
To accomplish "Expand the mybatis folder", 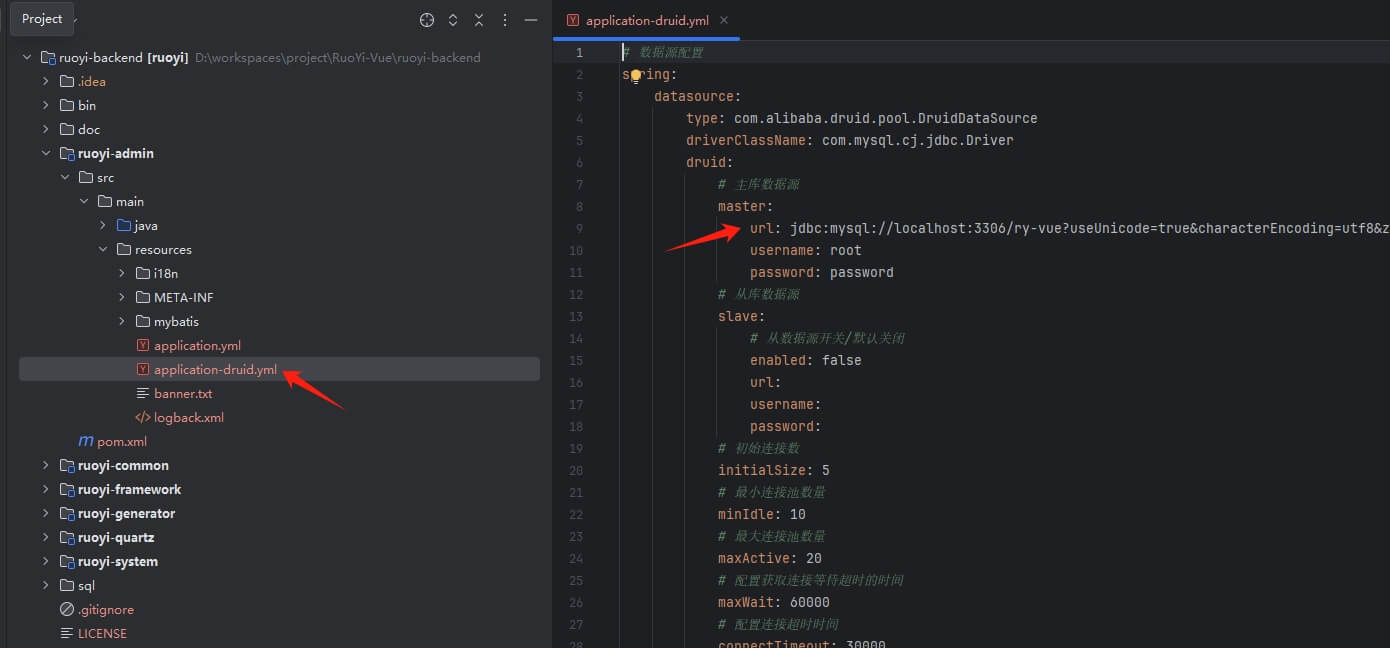I will 122,322.
